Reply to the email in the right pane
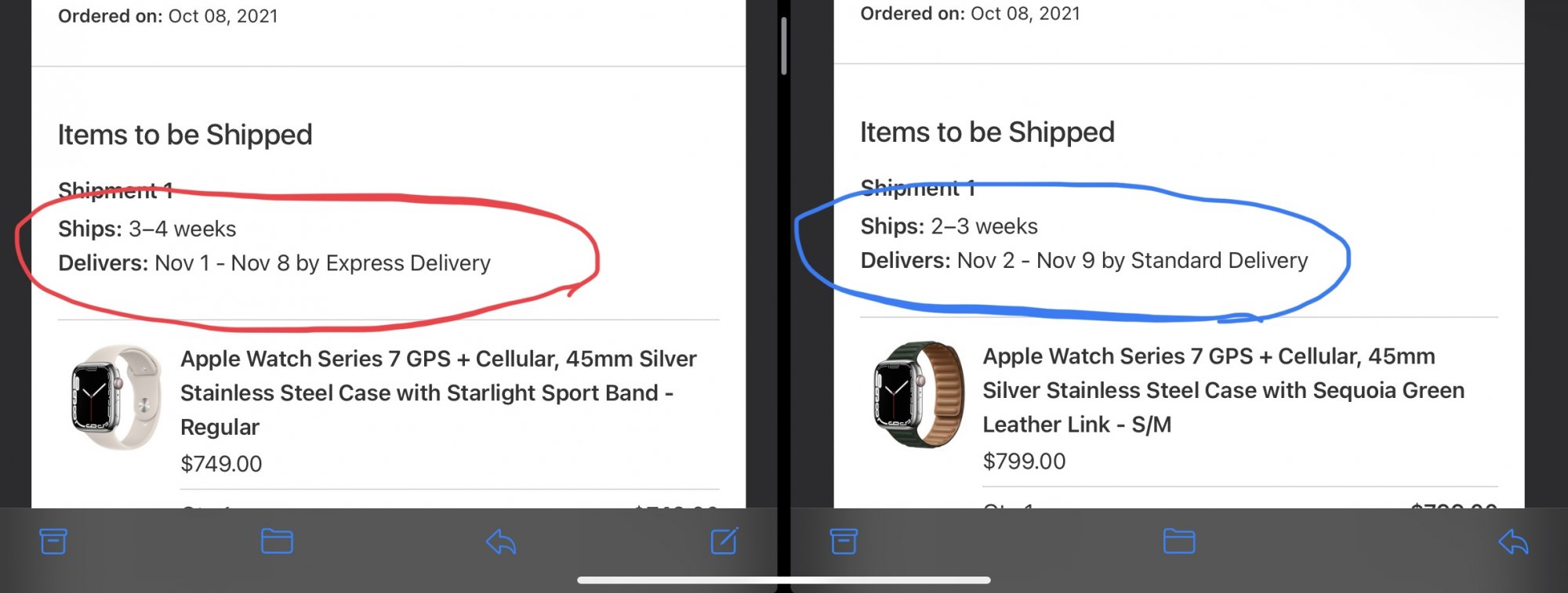Image resolution: width=1568 pixels, height=593 pixels. tap(1513, 541)
